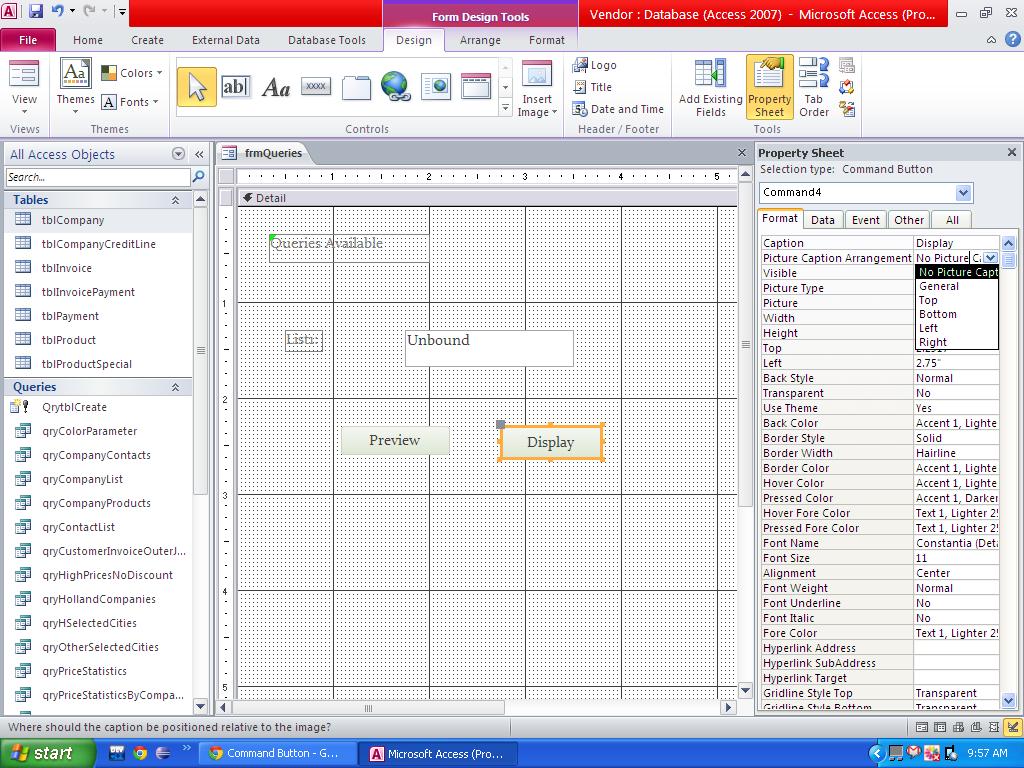Click the View button

[24, 88]
